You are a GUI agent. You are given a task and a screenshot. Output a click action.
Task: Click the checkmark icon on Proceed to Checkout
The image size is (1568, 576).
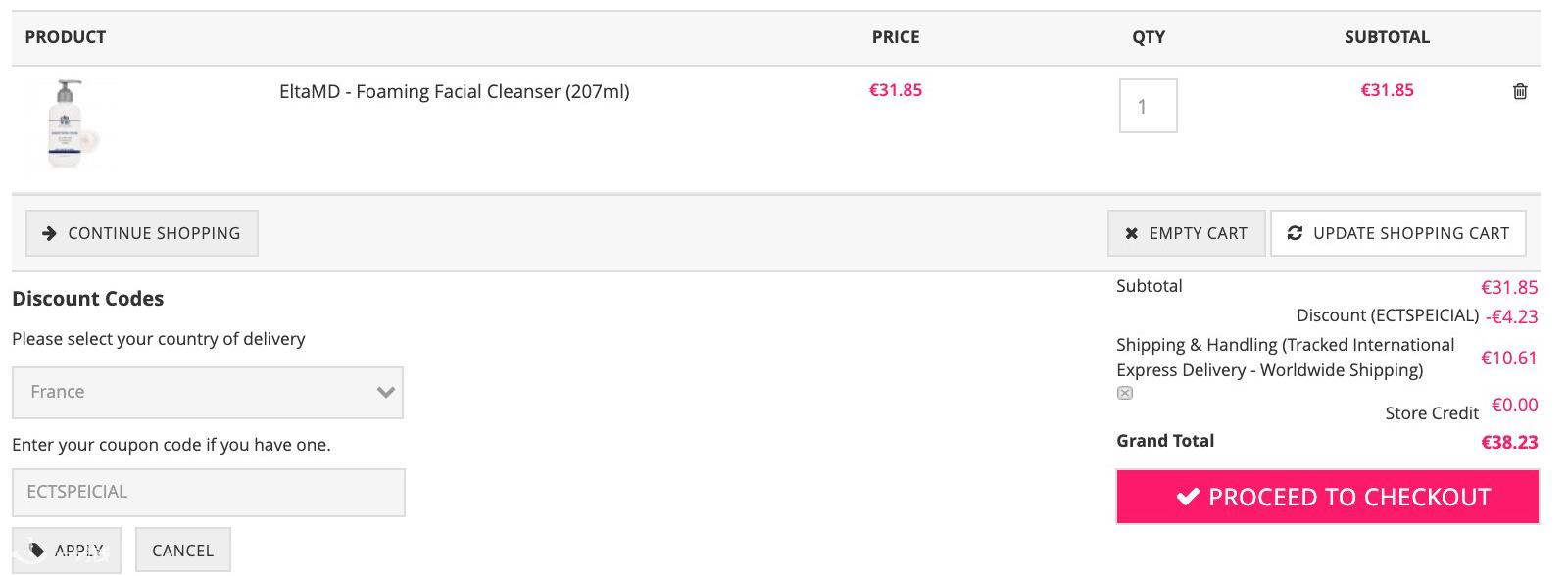1188,497
